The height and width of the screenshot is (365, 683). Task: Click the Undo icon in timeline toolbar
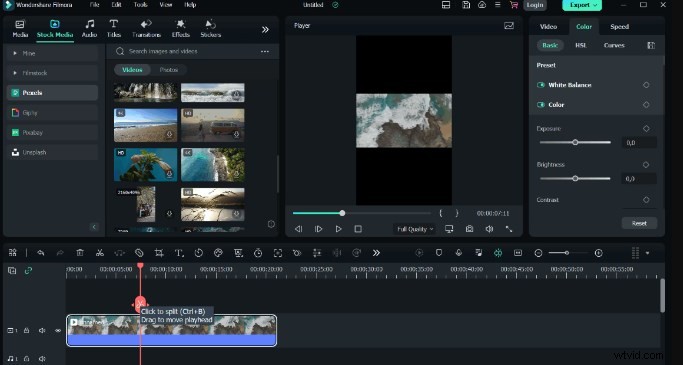click(41, 253)
